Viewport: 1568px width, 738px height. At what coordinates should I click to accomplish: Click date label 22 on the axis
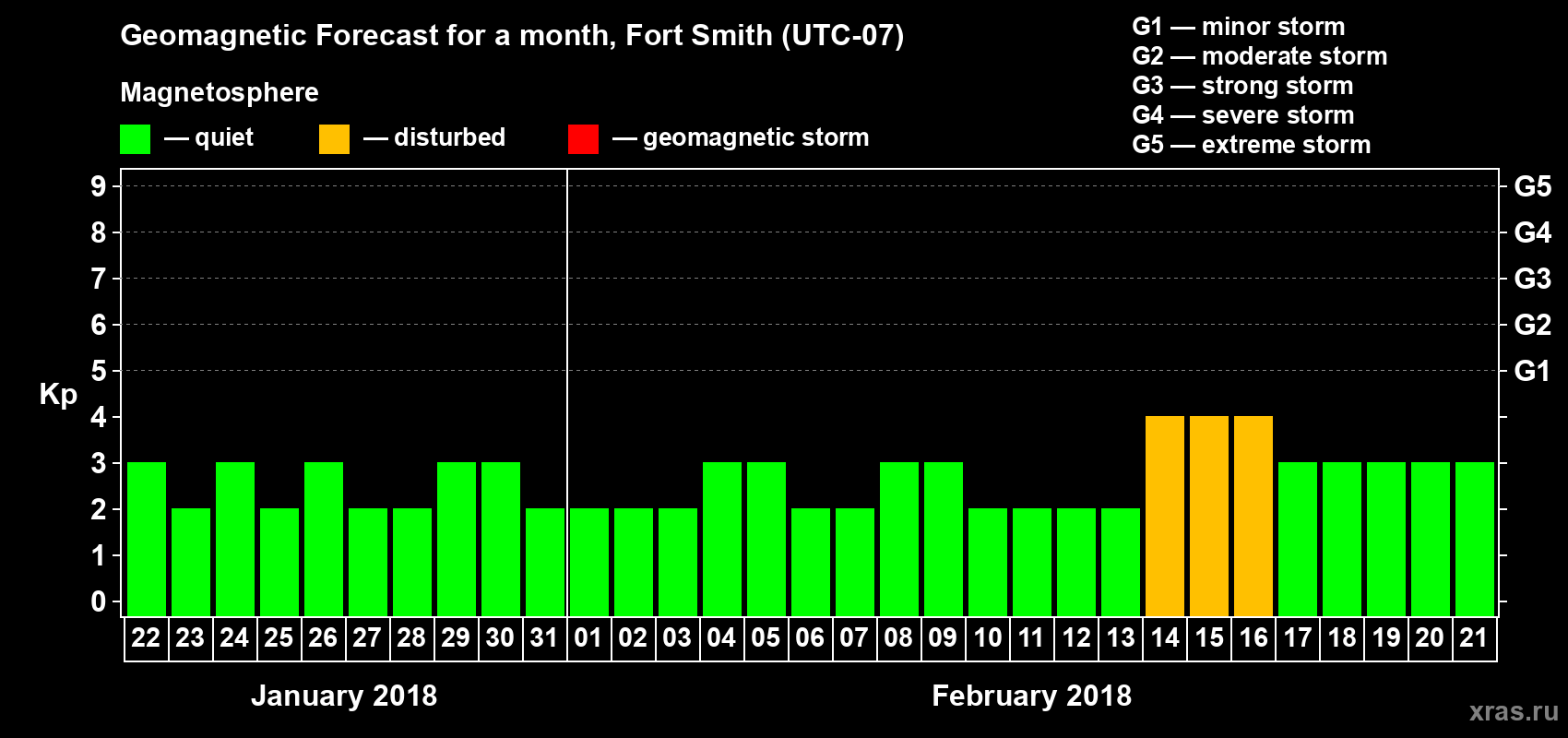point(146,637)
